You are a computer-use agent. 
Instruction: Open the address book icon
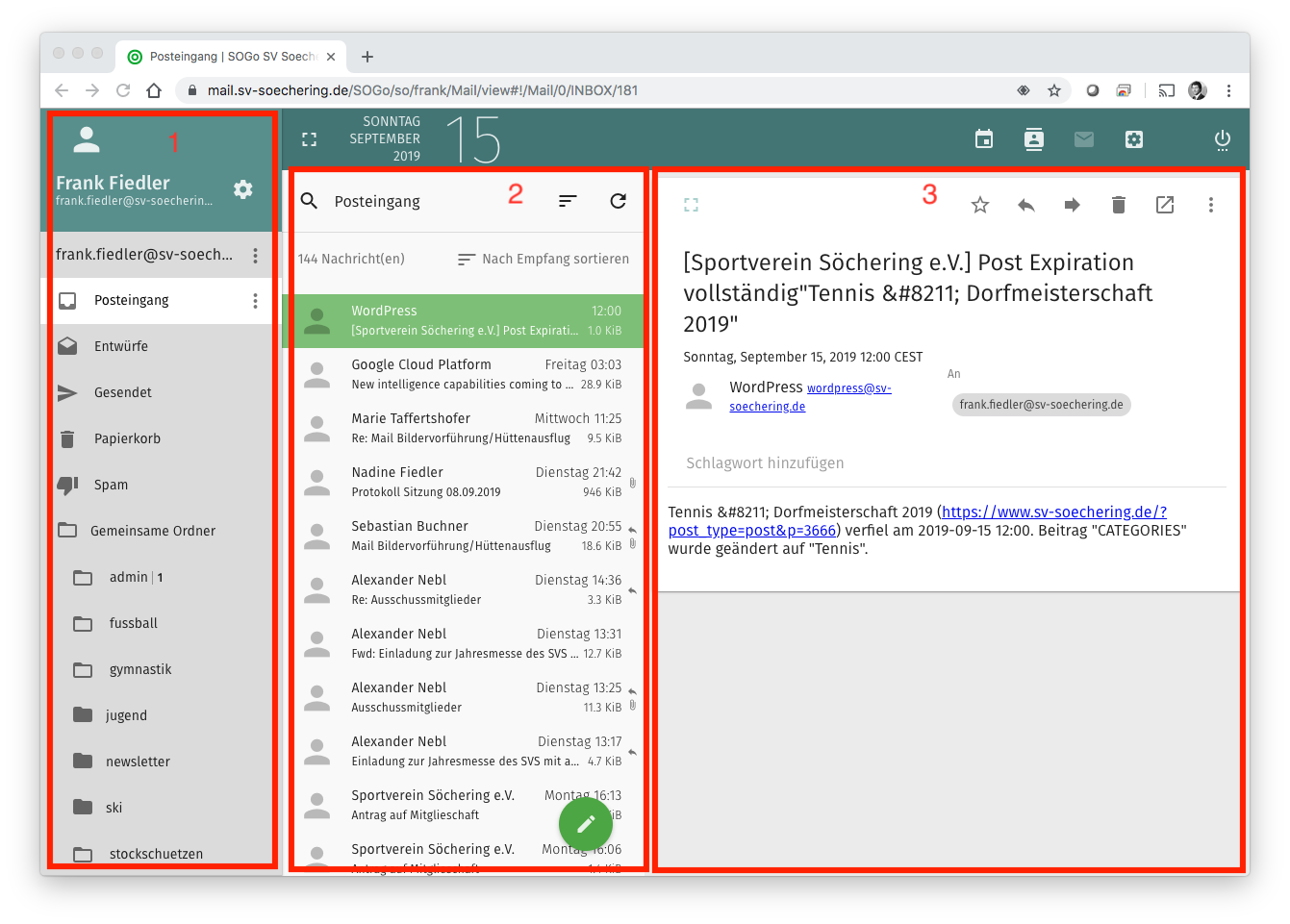click(1033, 139)
